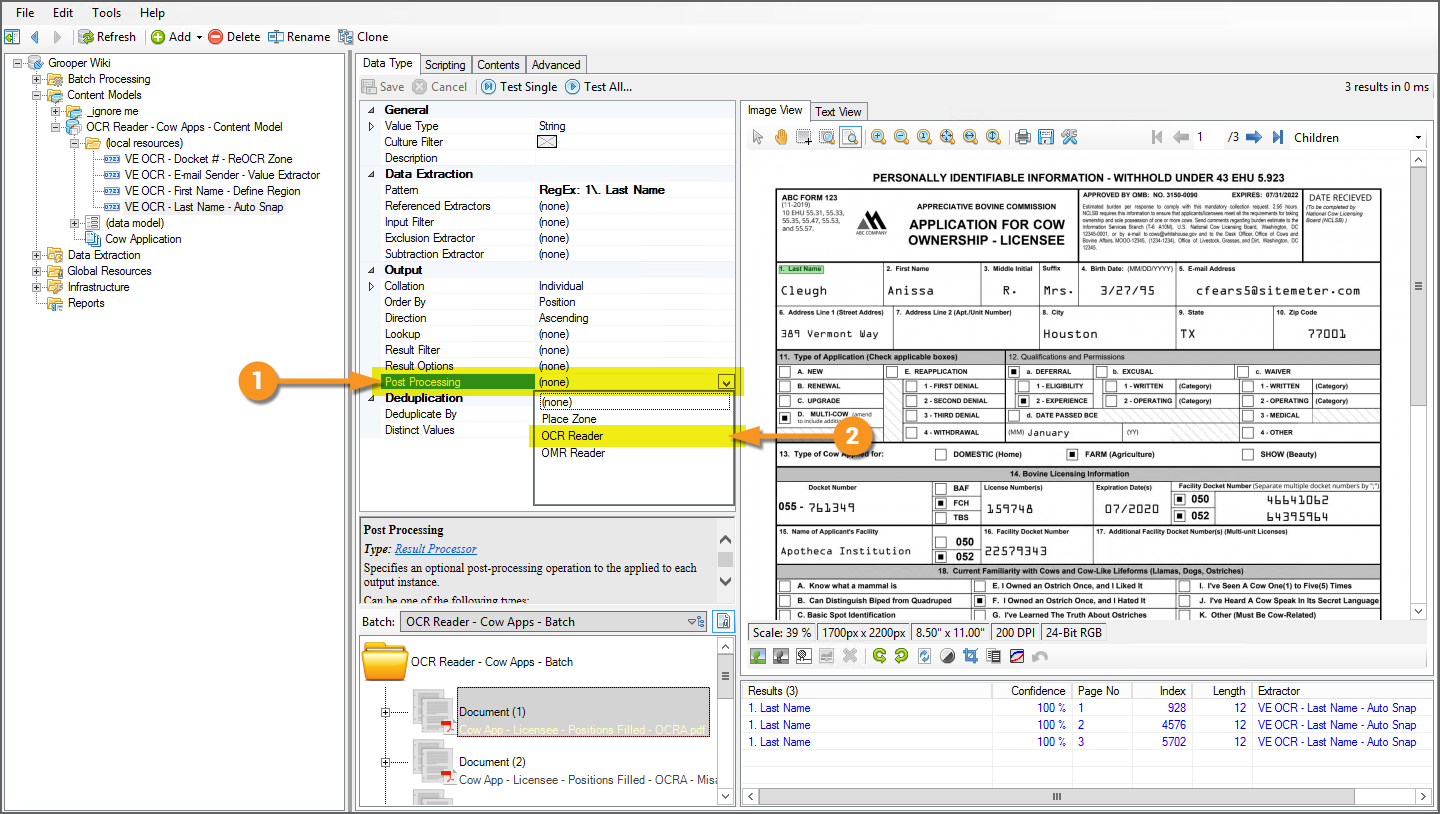1440x814 pixels.
Task: Switch to the Scripting tab
Action: tap(445, 65)
